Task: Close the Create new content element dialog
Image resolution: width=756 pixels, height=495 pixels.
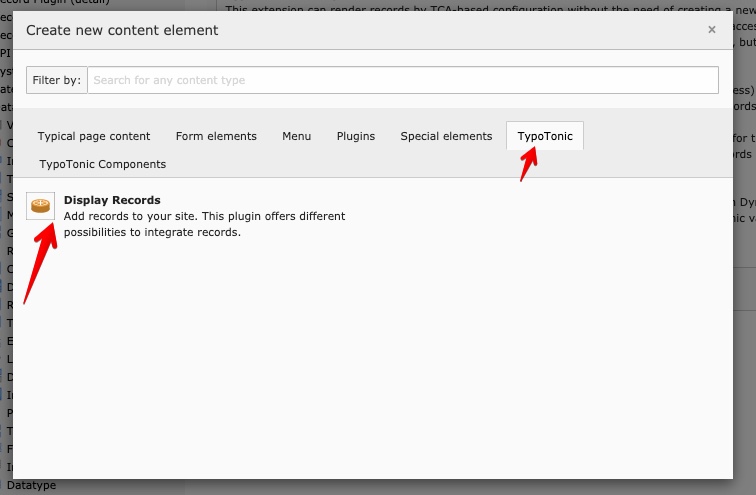Action: pos(711,30)
